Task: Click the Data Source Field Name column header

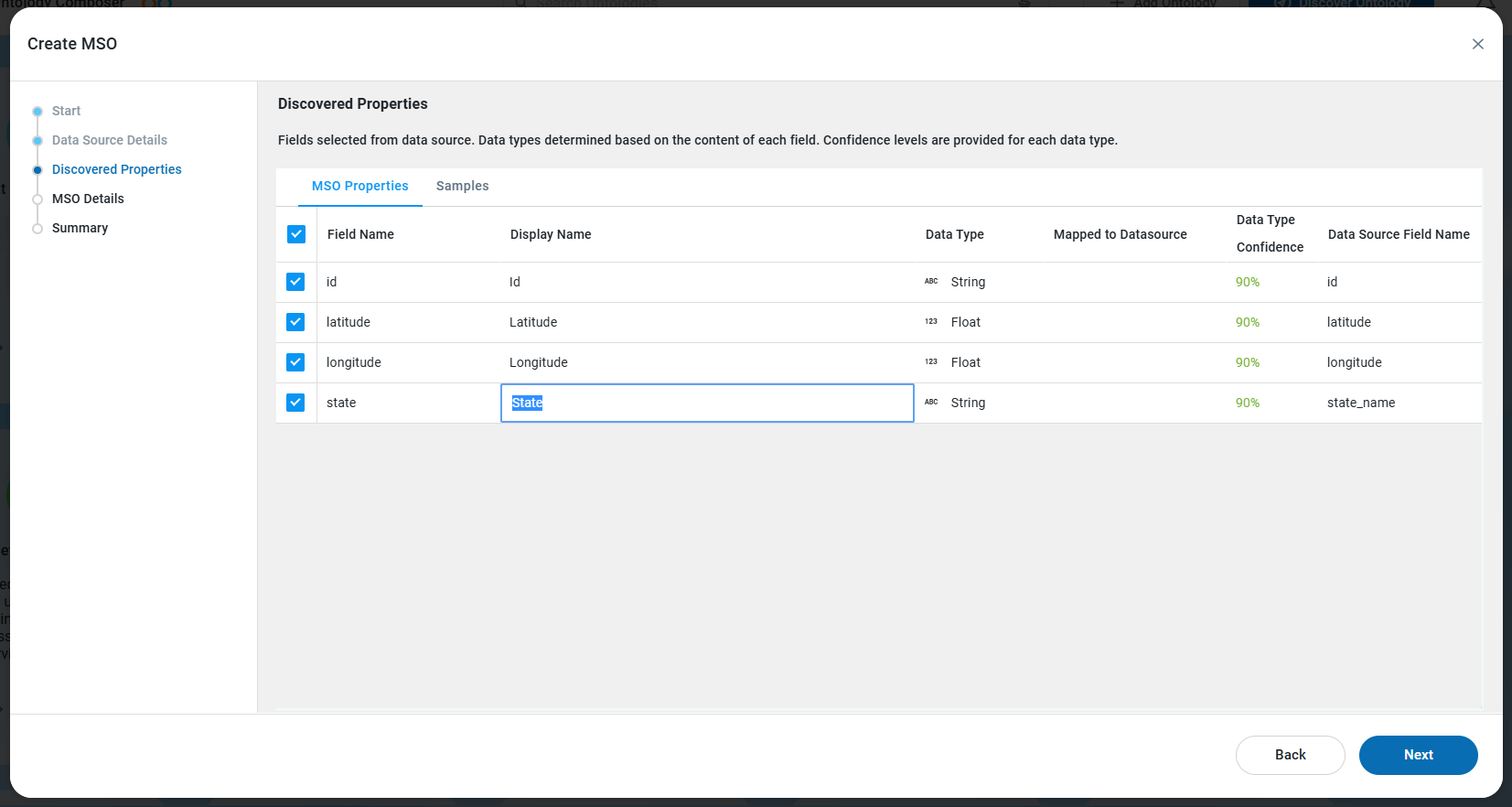Action: 1399,234
